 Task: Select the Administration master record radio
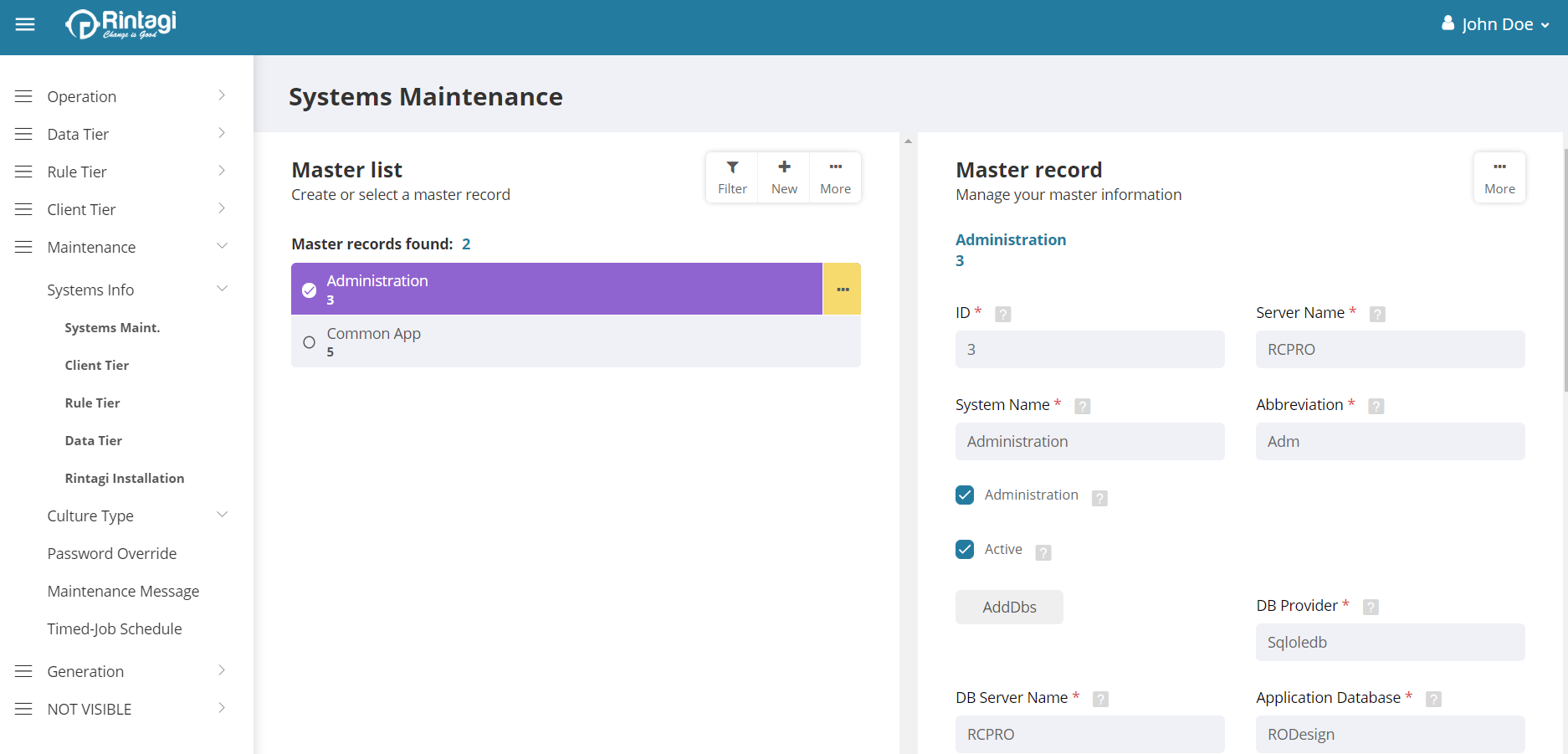tap(309, 290)
